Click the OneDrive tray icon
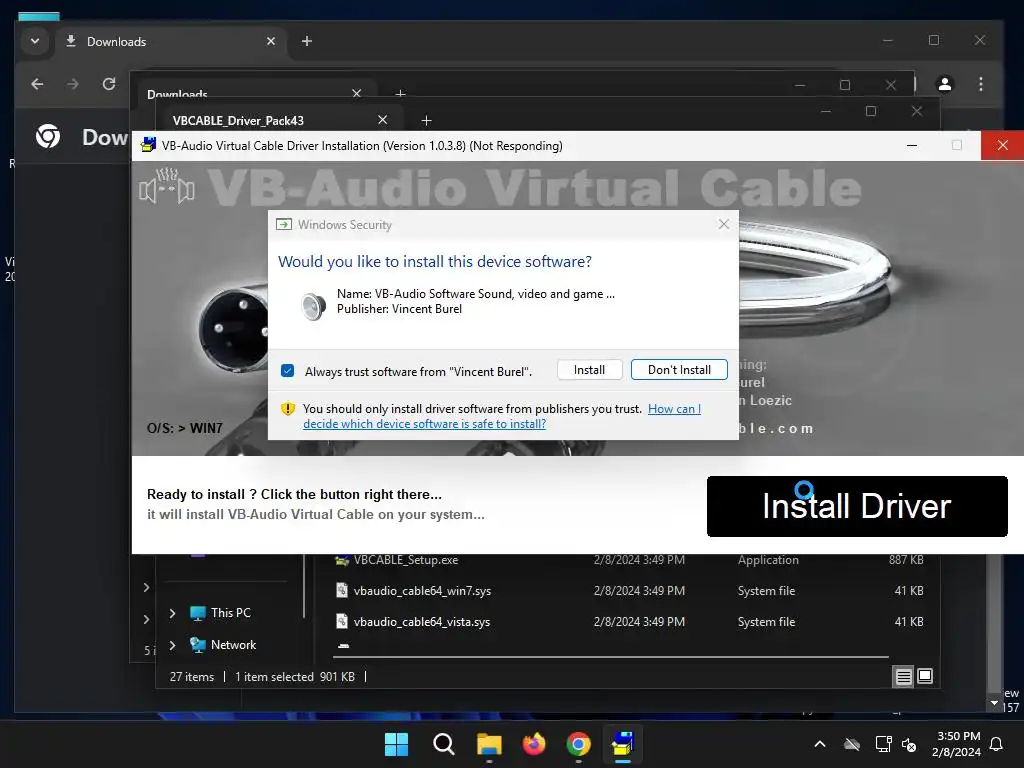The image size is (1024, 768). coord(852,744)
